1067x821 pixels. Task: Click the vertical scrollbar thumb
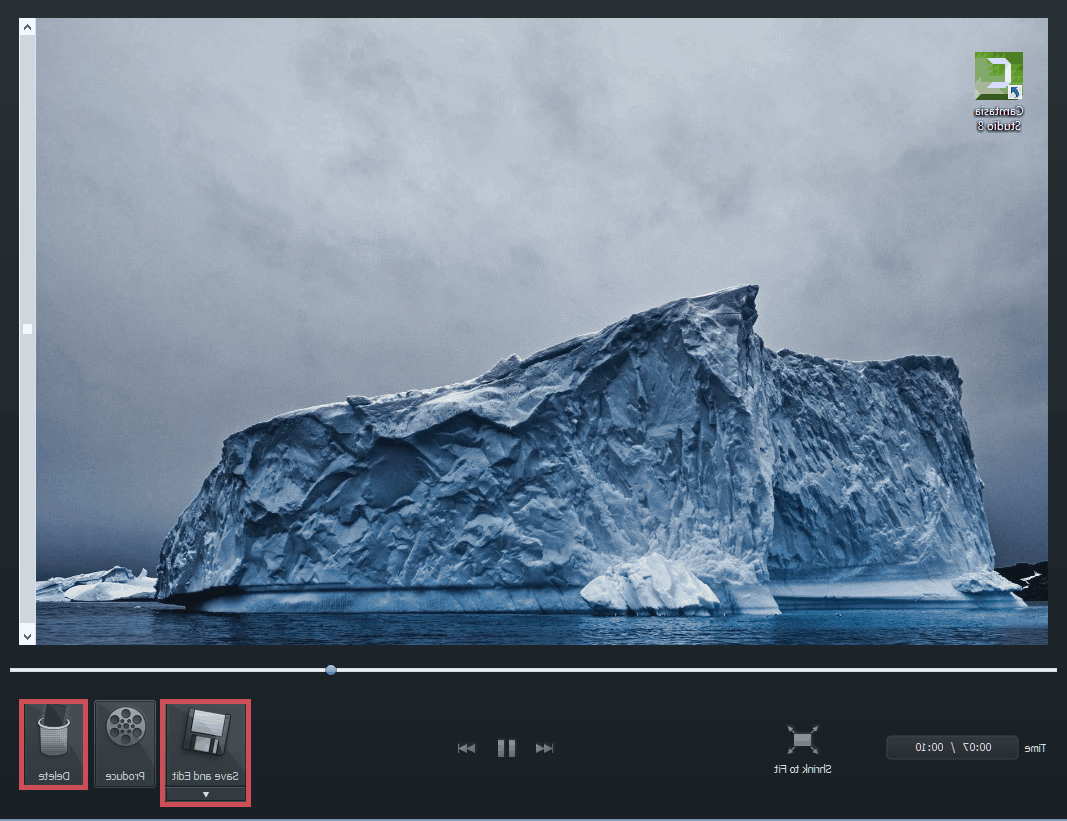(x=27, y=329)
